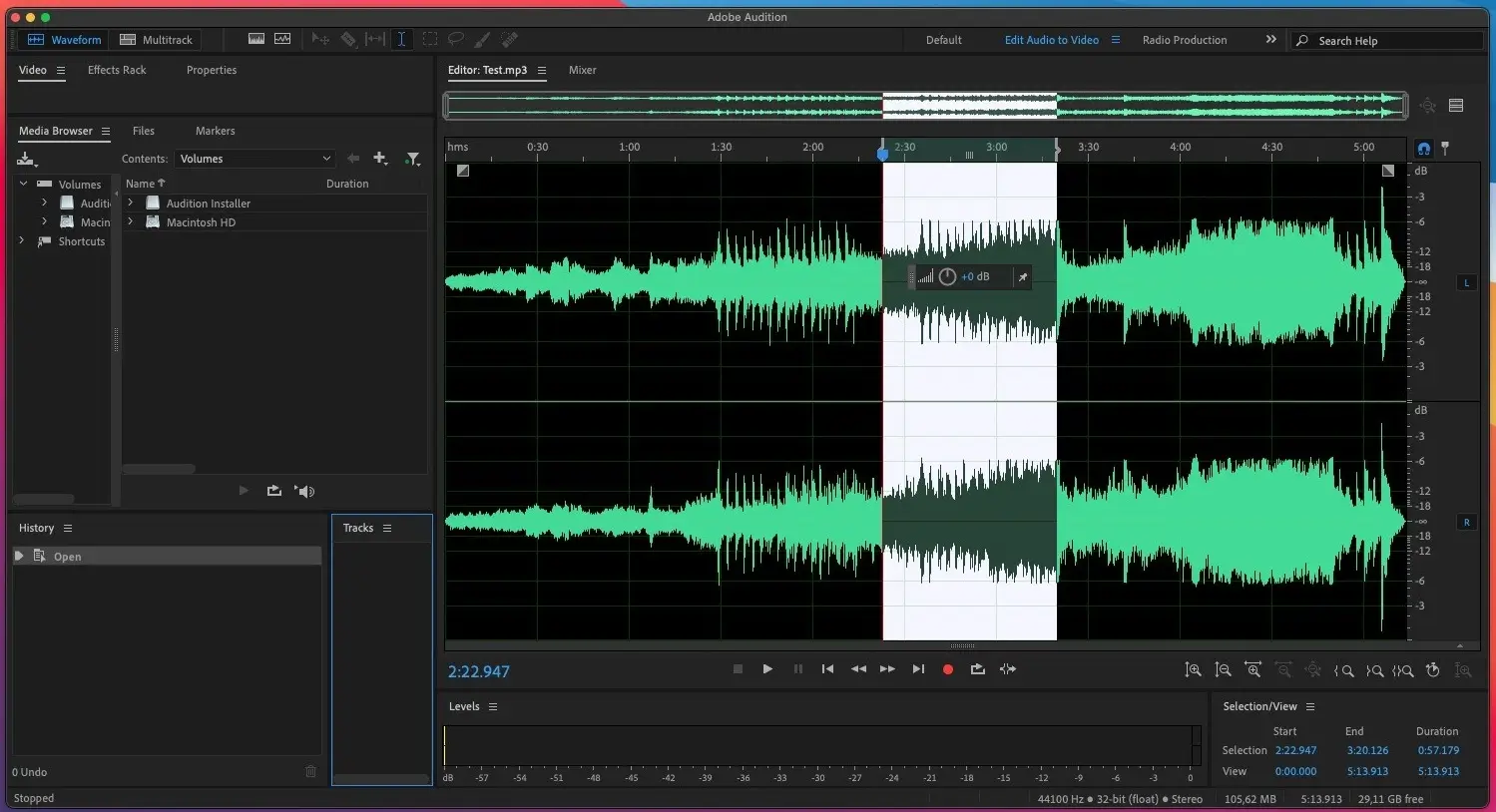Move playhead to next marker
Image resolution: width=1496 pixels, height=812 pixels.
918,669
